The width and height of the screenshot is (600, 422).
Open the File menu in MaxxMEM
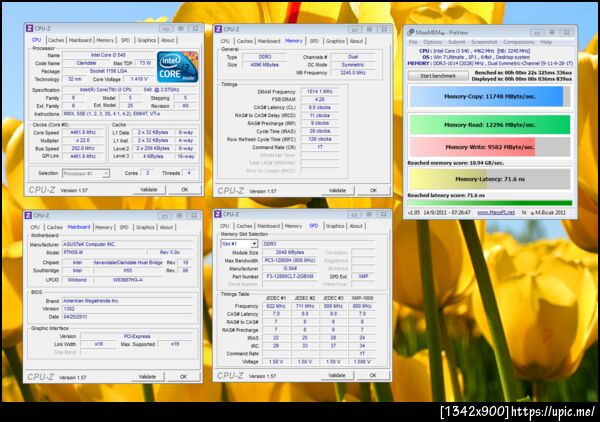click(413, 42)
